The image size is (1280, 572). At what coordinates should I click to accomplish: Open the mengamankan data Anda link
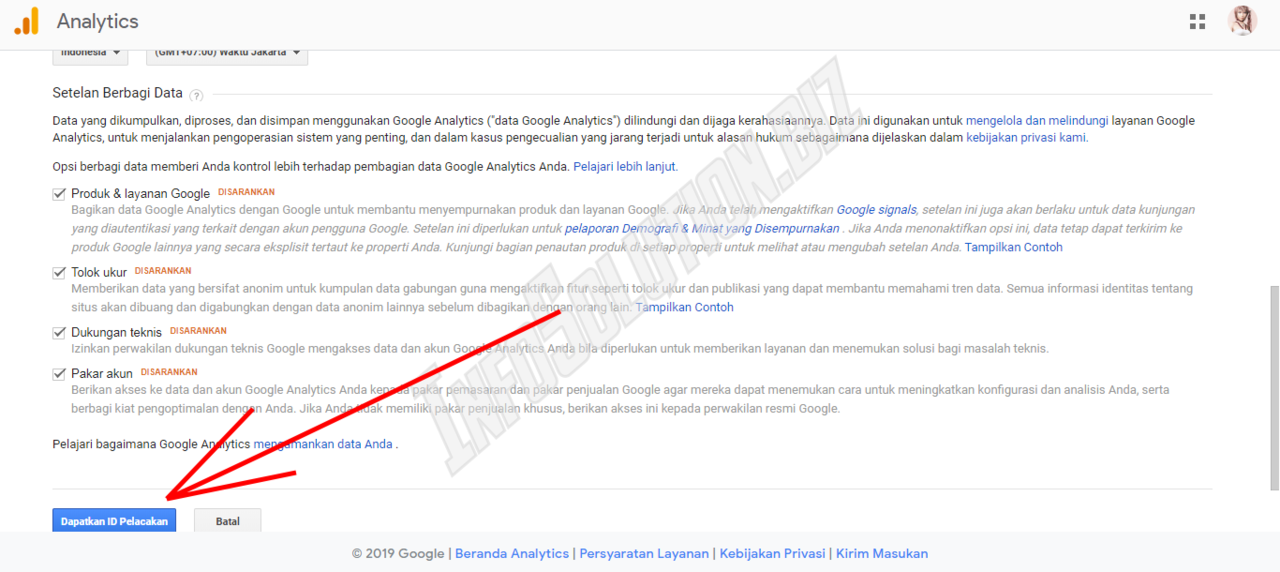(x=323, y=444)
